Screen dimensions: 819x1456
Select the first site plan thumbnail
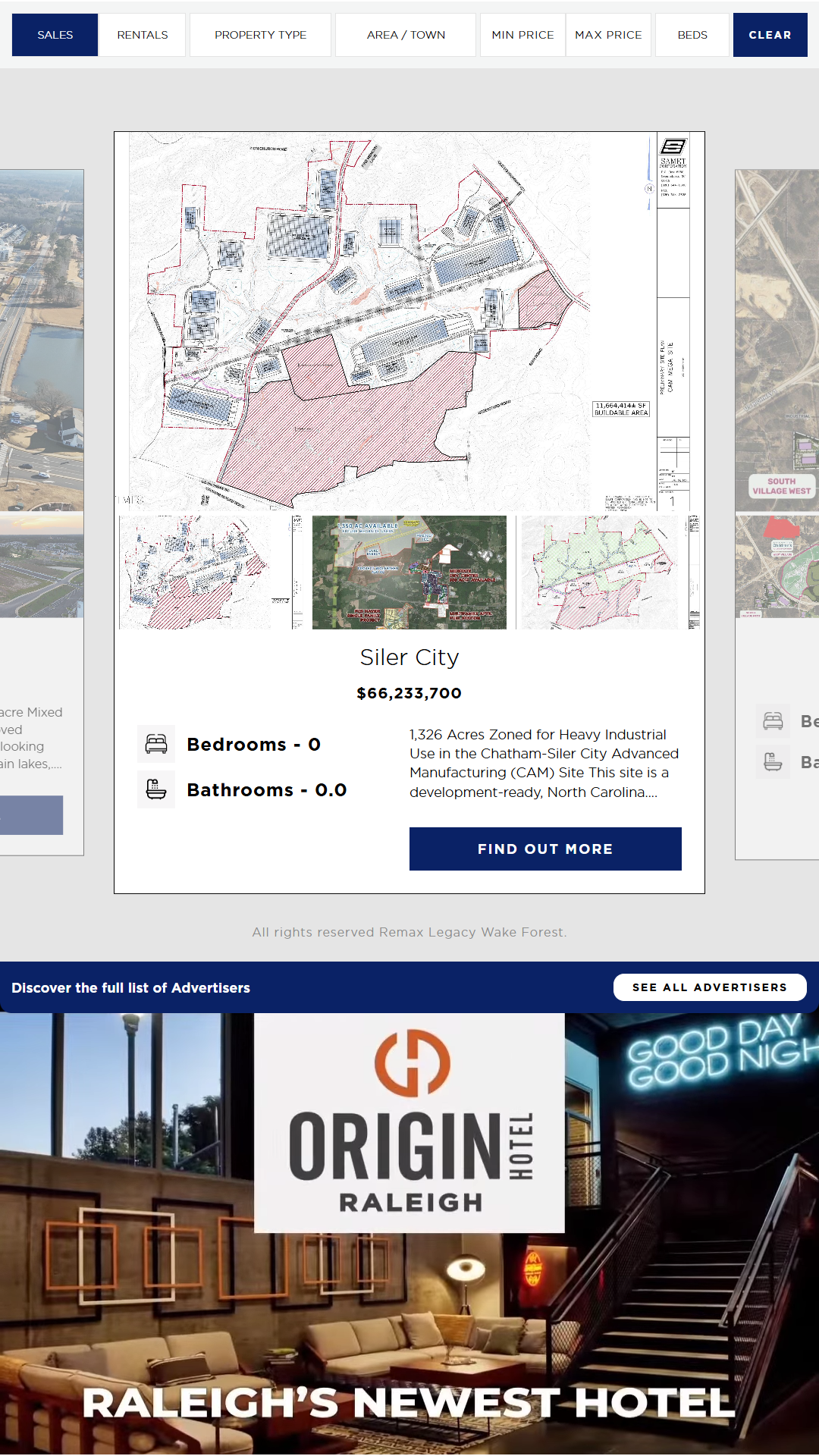tap(211, 573)
